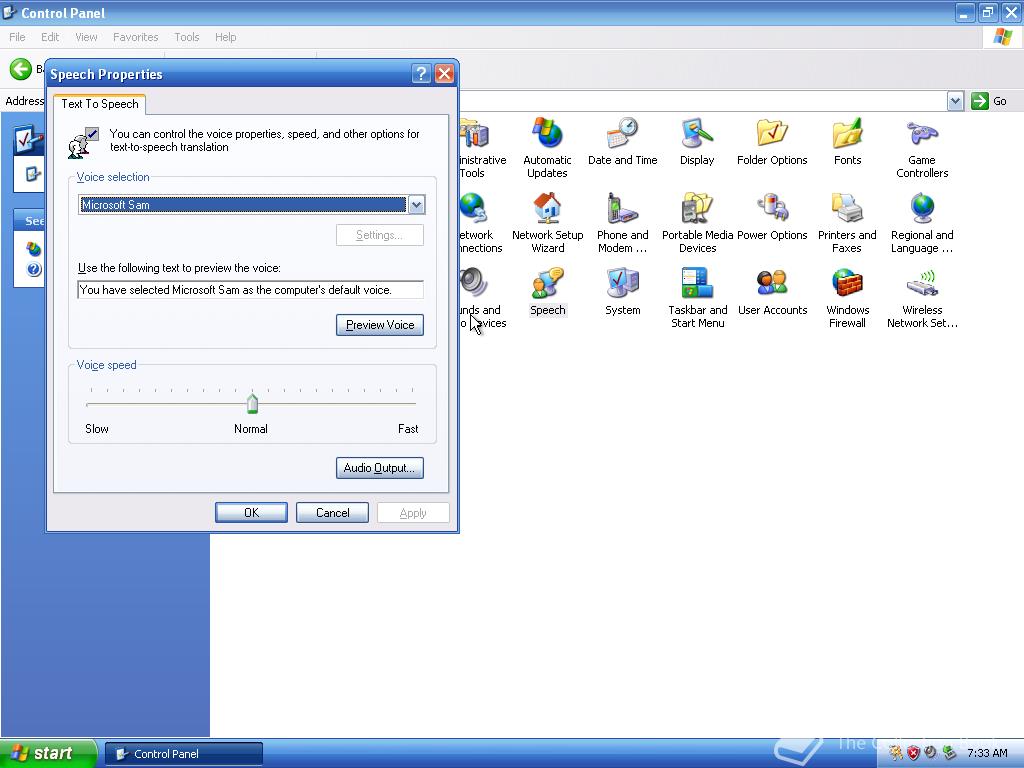Click the Speech Properties help question mark
Viewport: 1024px width, 768px height.
click(421, 74)
